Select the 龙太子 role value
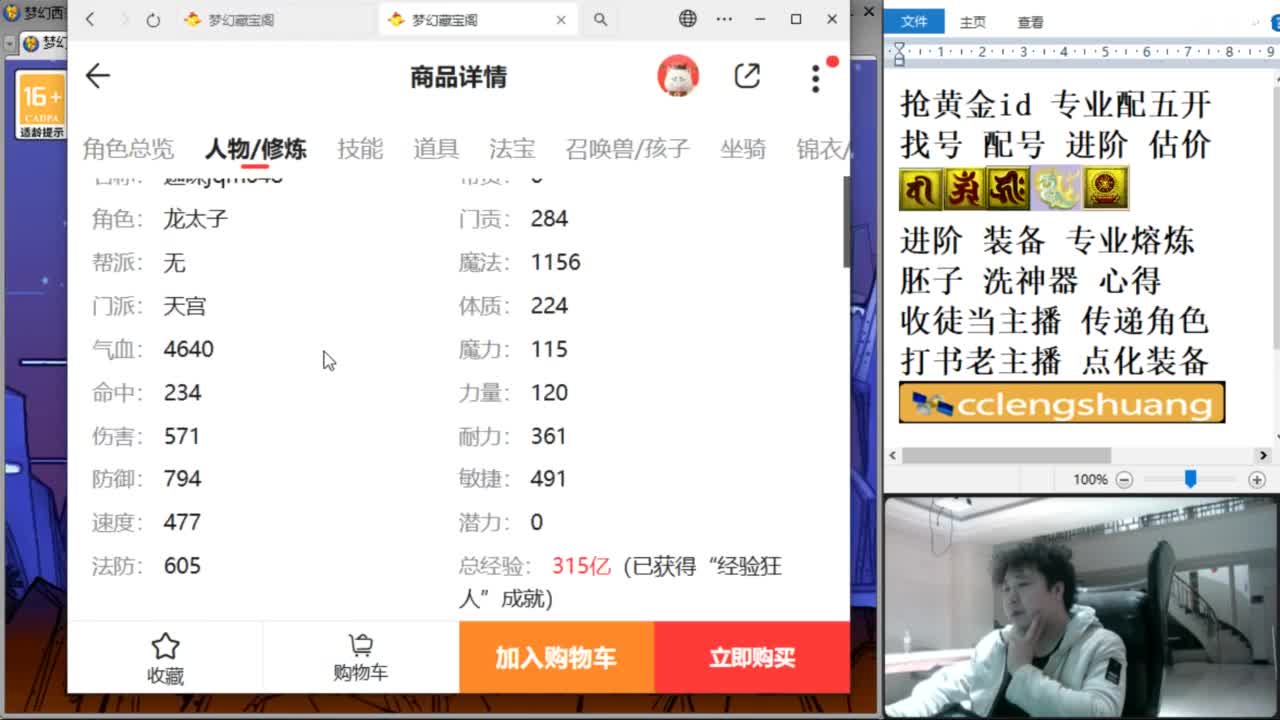Viewport: 1280px width, 720px height. [196, 219]
